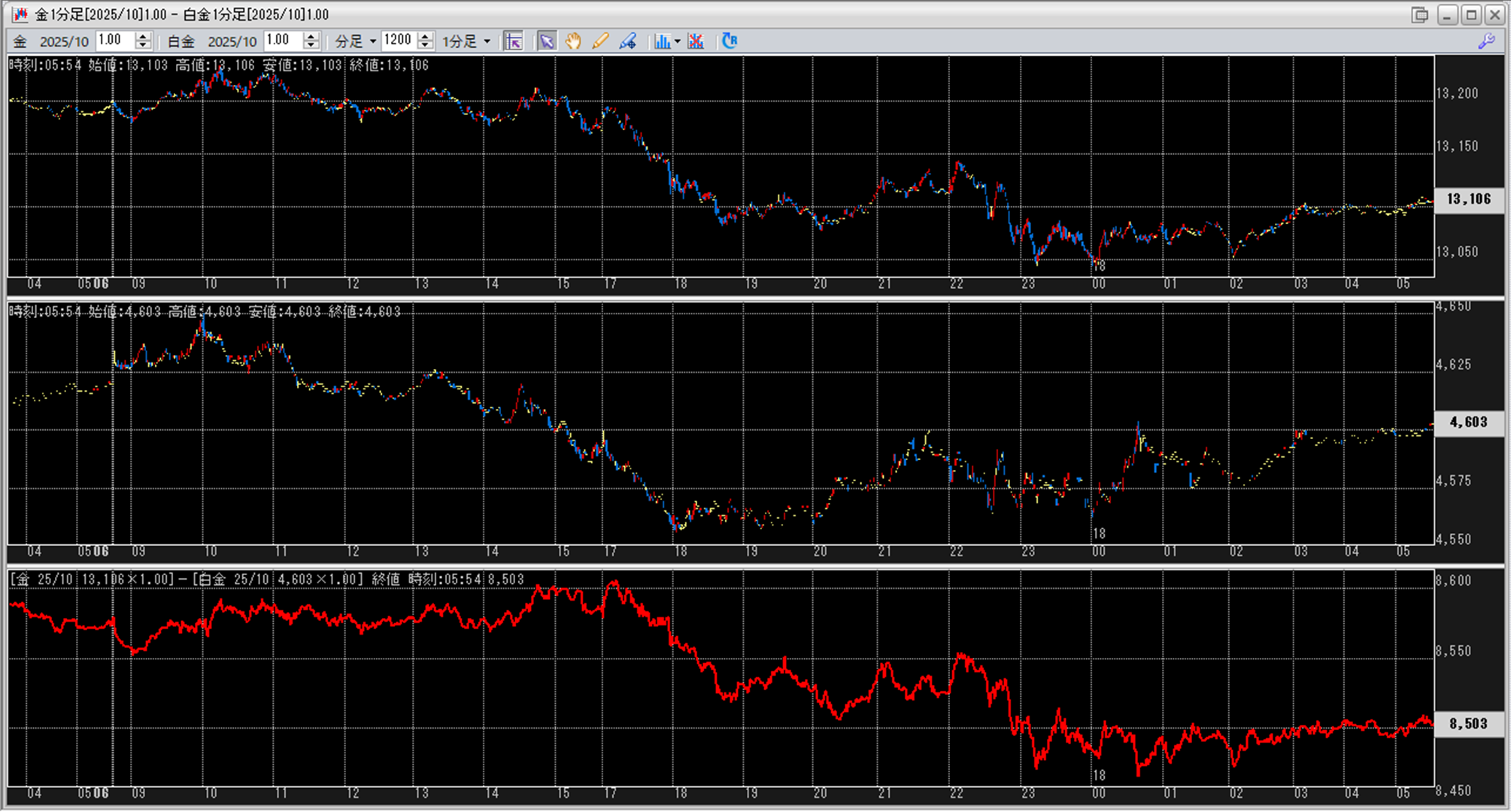Image resolution: width=1511 pixels, height=812 pixels.
Task: Open the wrench settings icon
Action: (1486, 41)
